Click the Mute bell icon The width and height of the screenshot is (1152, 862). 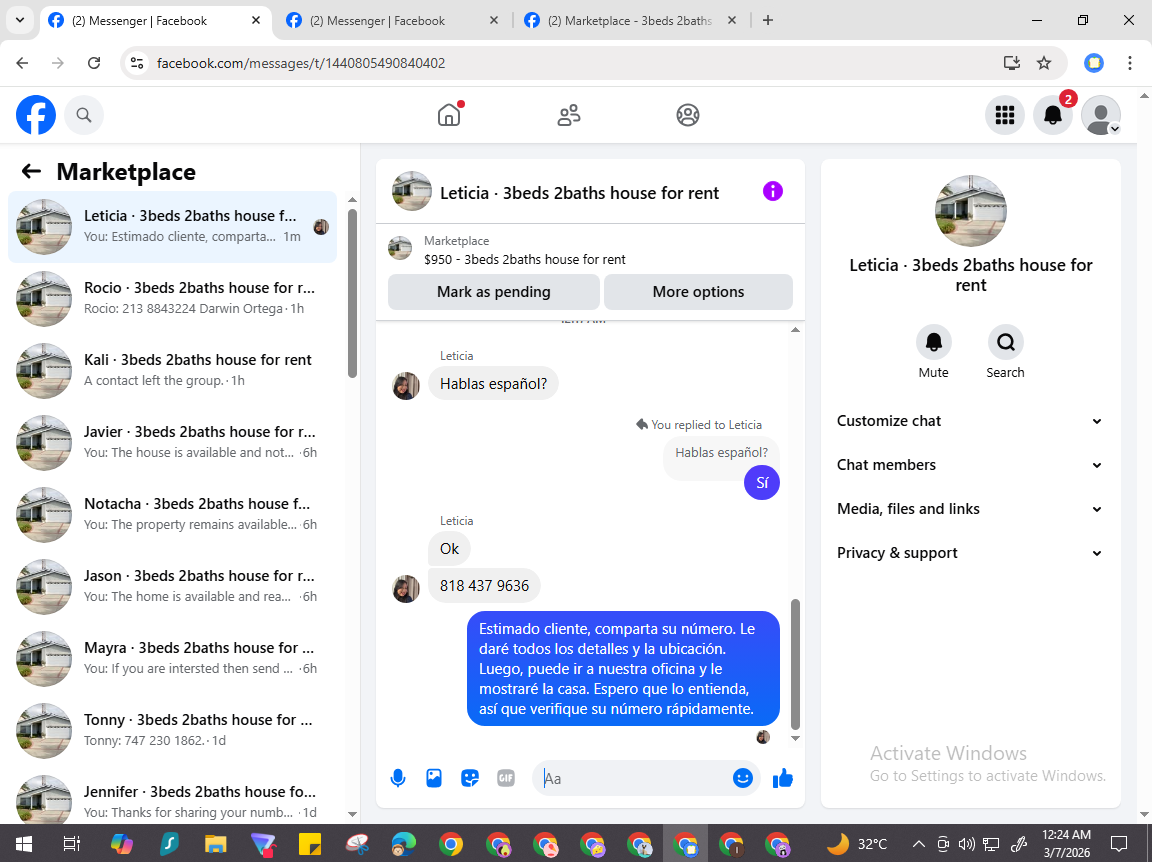pyautogui.click(x=933, y=342)
